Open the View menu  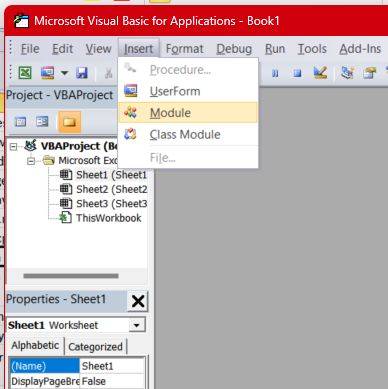pos(98,49)
